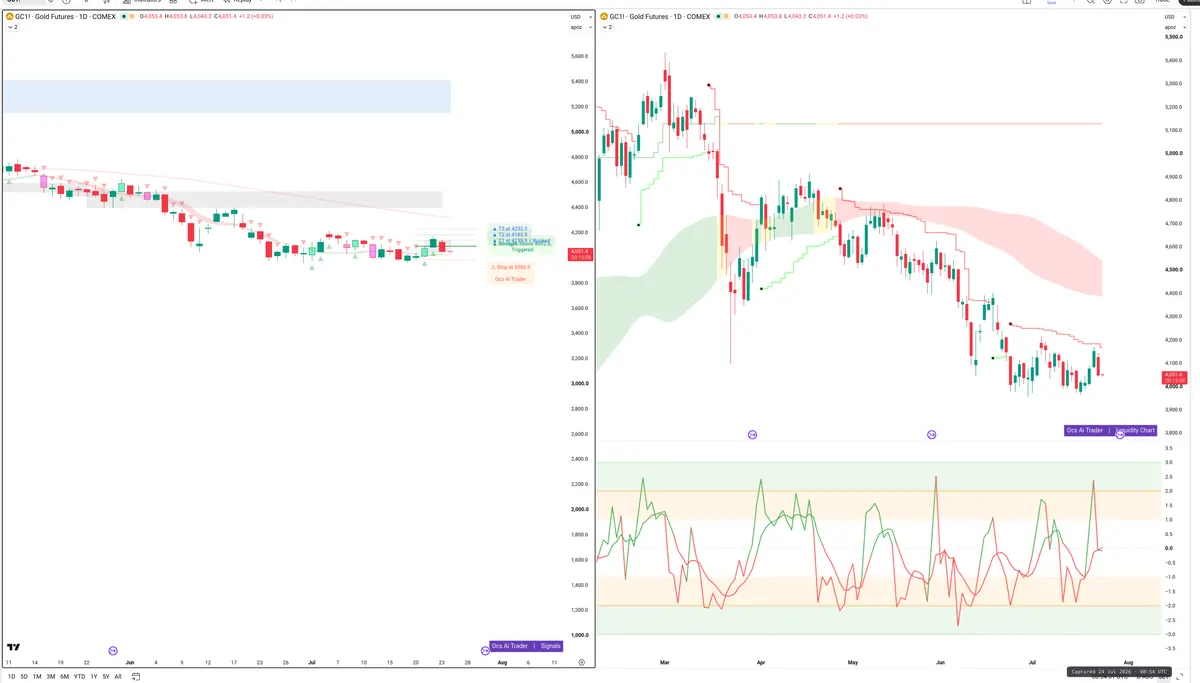
Task: Click the purple event marker below March in right chart
Action: point(753,434)
